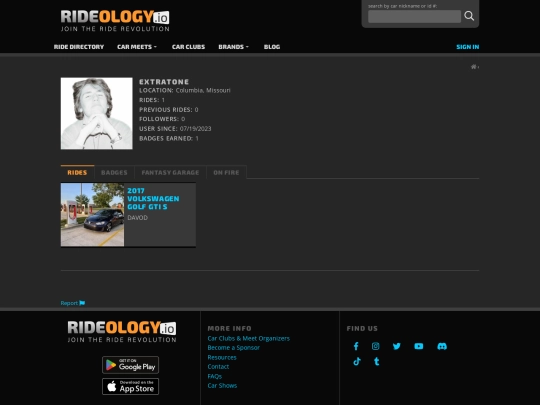Open Car Clubs & Meet Organizers link
Image resolution: width=540 pixels, height=405 pixels.
pos(248,338)
